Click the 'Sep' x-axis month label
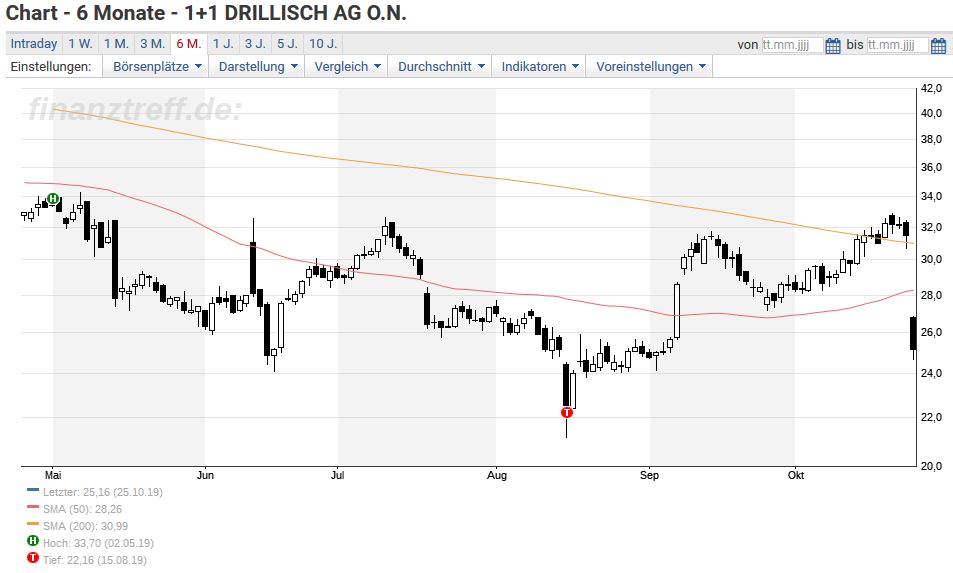953x573 pixels. click(649, 475)
